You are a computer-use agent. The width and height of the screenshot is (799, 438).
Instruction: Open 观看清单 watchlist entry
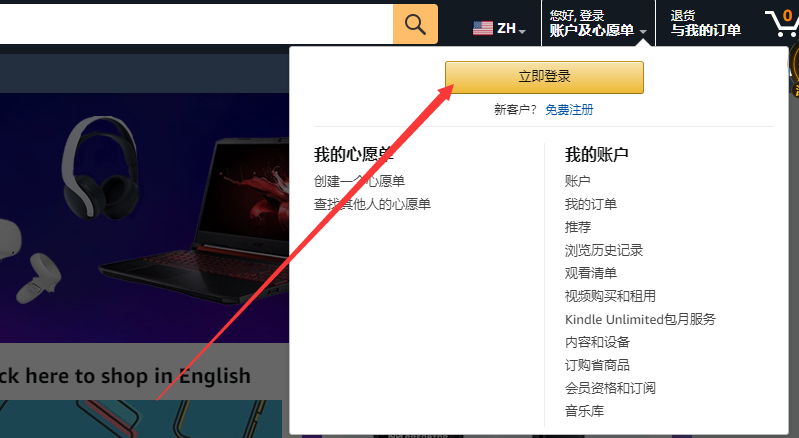(591, 273)
